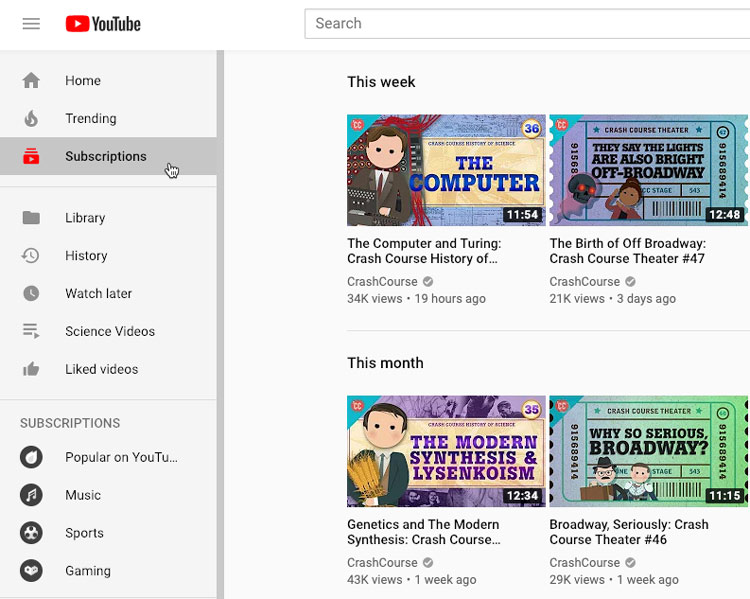Image resolution: width=750 pixels, height=599 pixels.
Task: Click the Liked videos thumbs-up icon
Action: (x=31, y=369)
